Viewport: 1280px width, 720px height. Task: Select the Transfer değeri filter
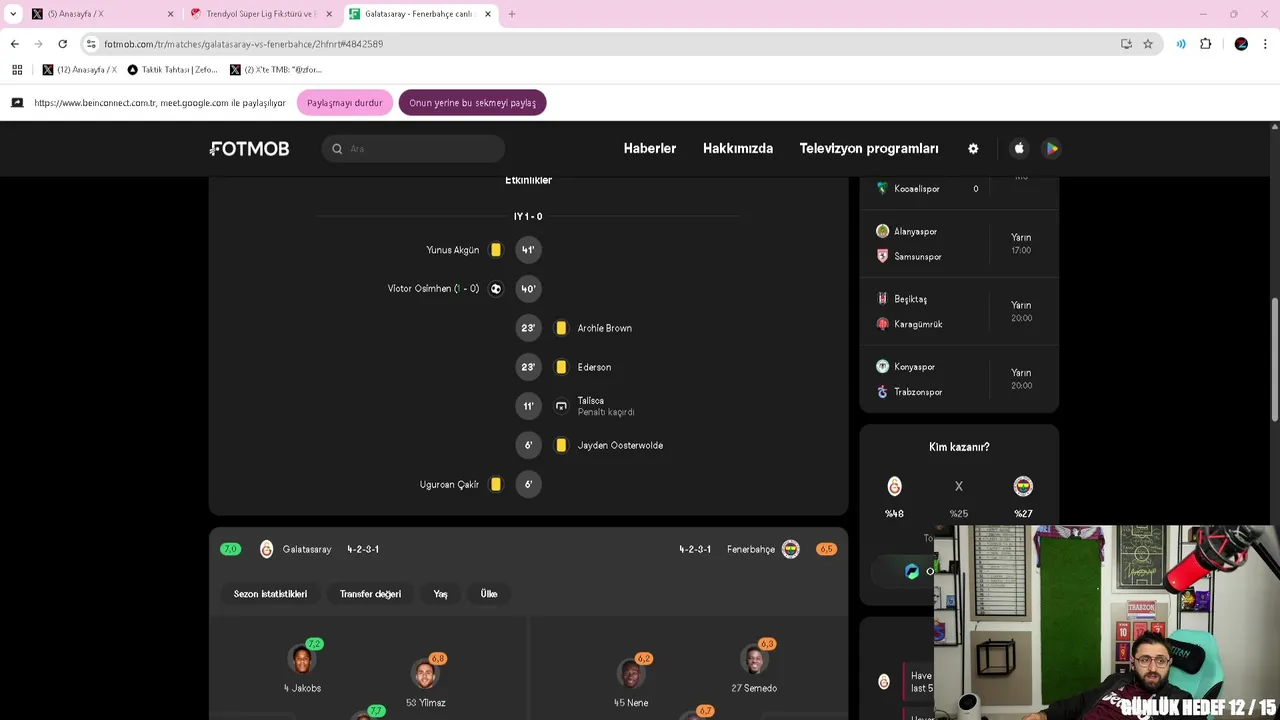[370, 594]
